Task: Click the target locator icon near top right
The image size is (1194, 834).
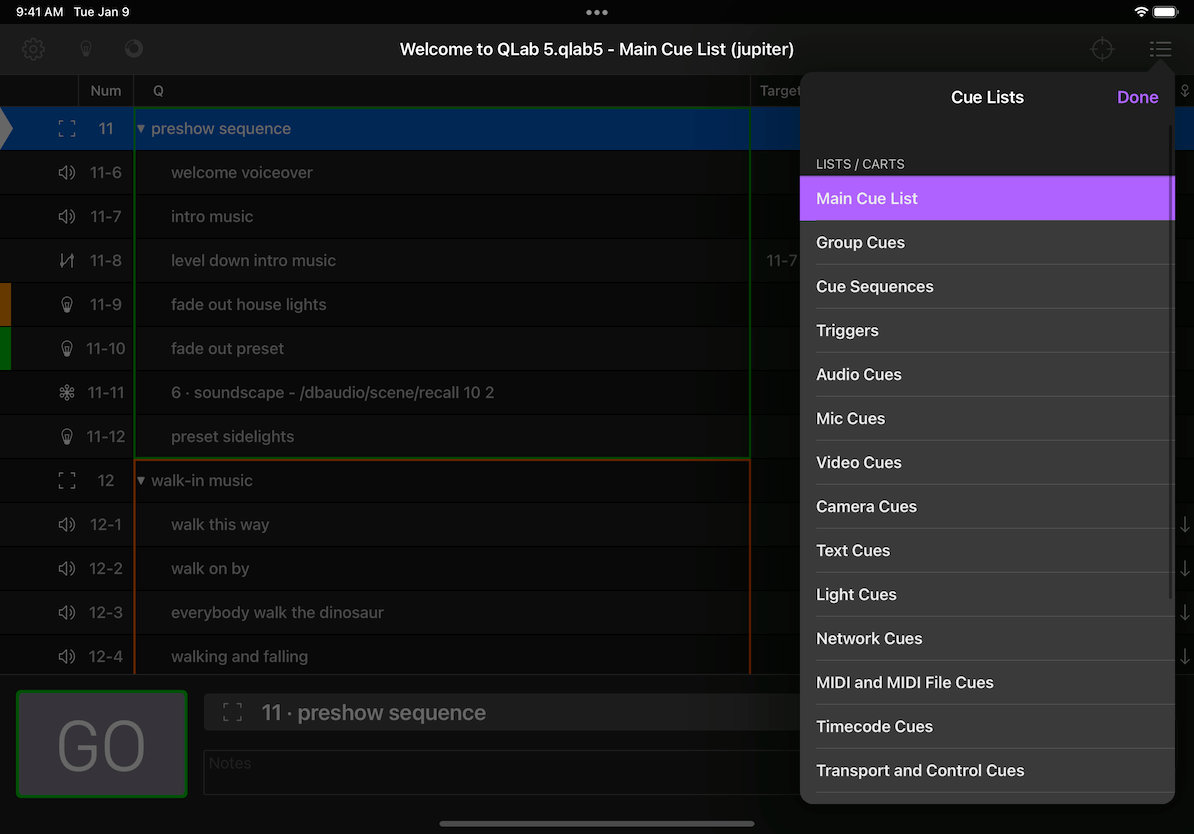Action: pyautogui.click(x=1103, y=48)
